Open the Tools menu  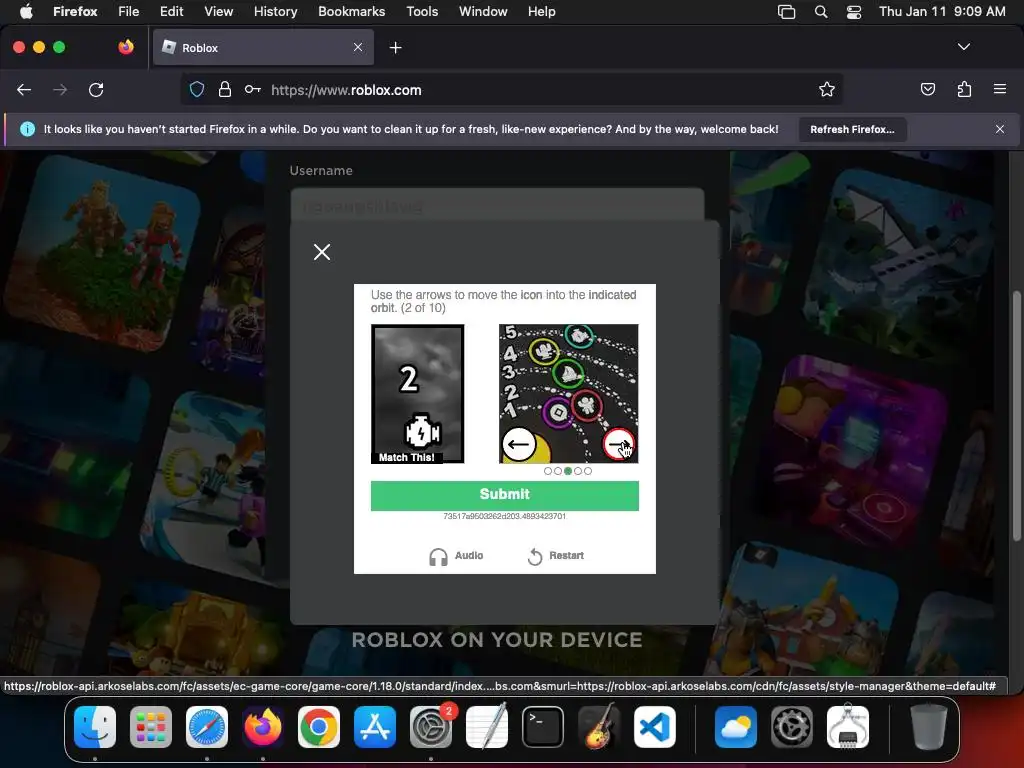422,12
